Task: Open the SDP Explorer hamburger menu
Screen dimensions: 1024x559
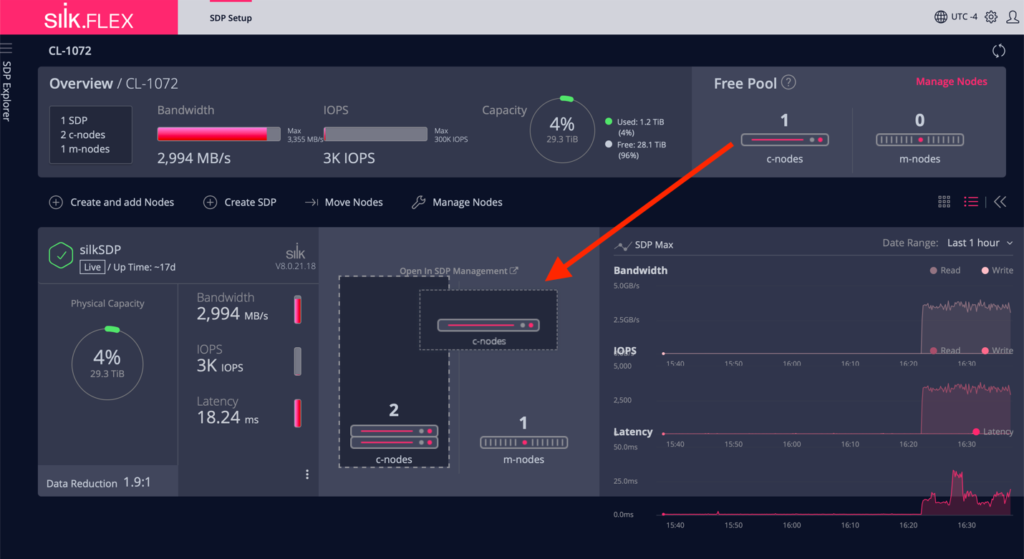Action: point(7,49)
